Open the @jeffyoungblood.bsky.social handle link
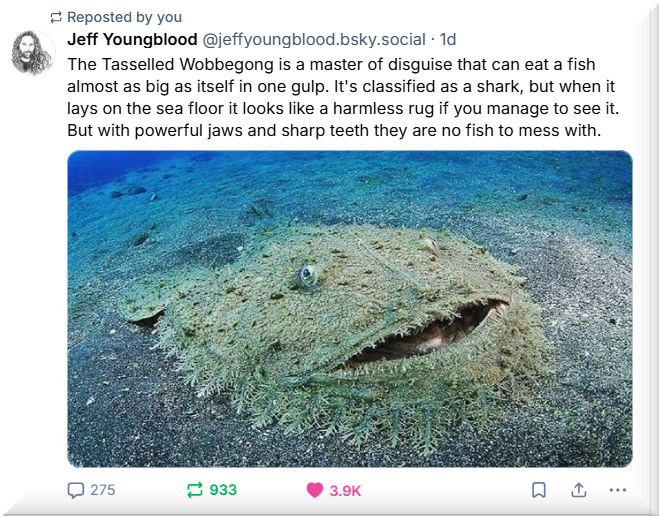Viewport: 659px width, 516px height. click(314, 40)
